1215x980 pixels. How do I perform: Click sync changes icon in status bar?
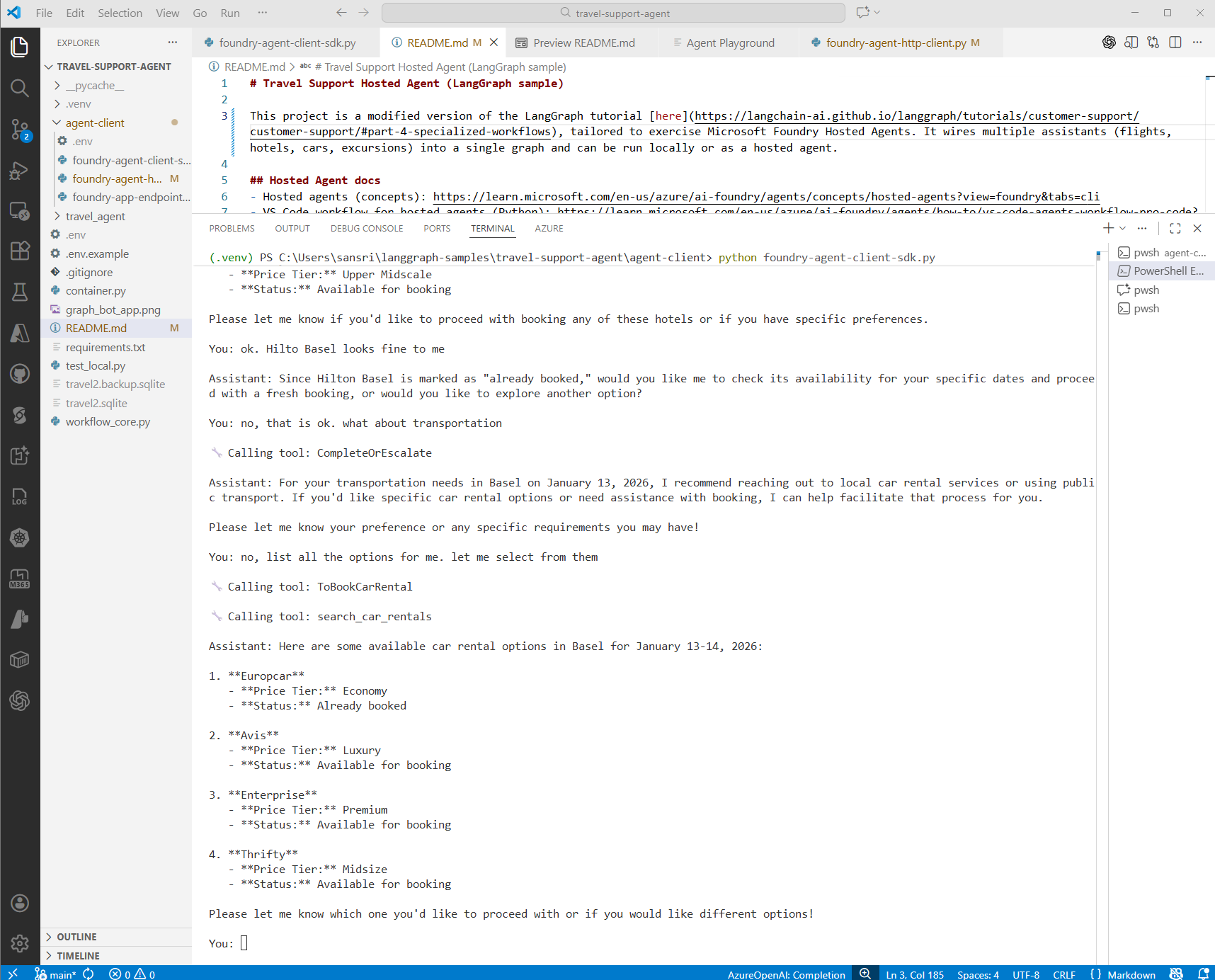[89, 974]
